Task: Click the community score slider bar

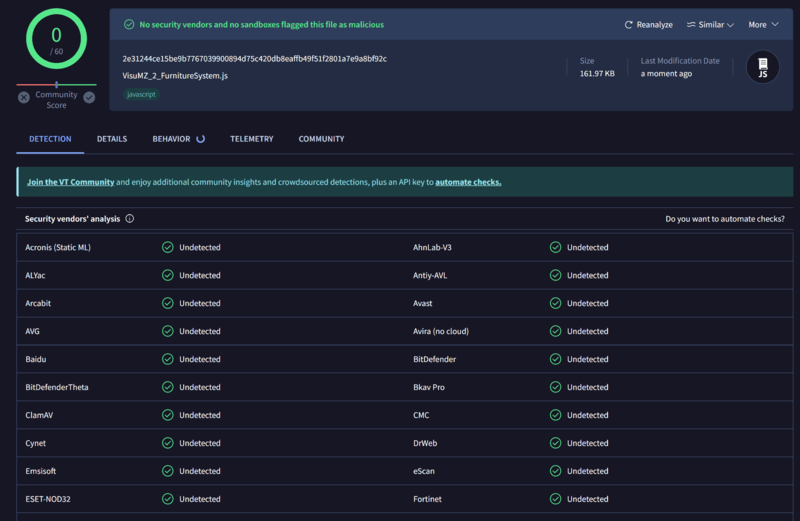Action: pos(56,85)
